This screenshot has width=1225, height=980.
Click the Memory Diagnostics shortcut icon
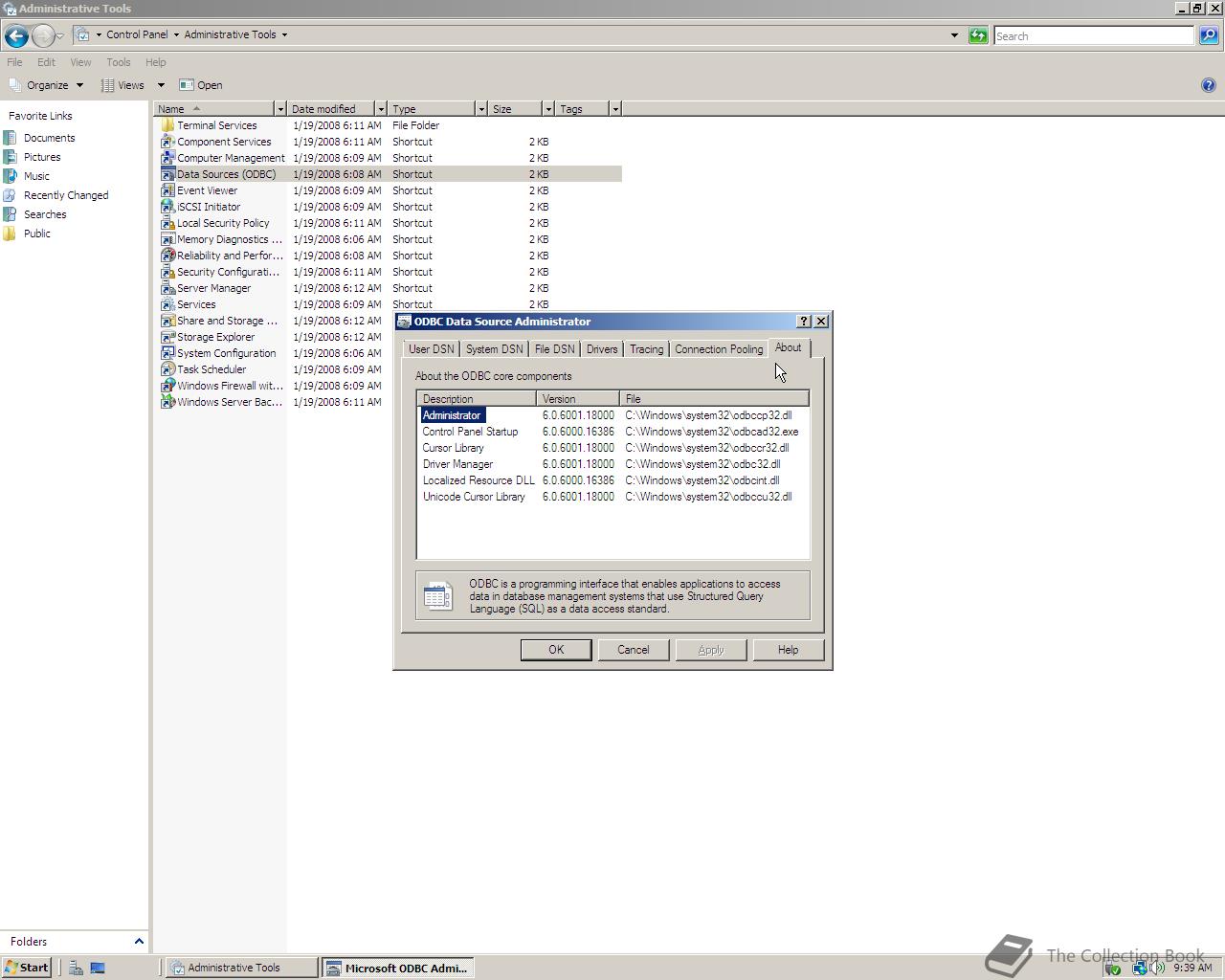(x=167, y=239)
